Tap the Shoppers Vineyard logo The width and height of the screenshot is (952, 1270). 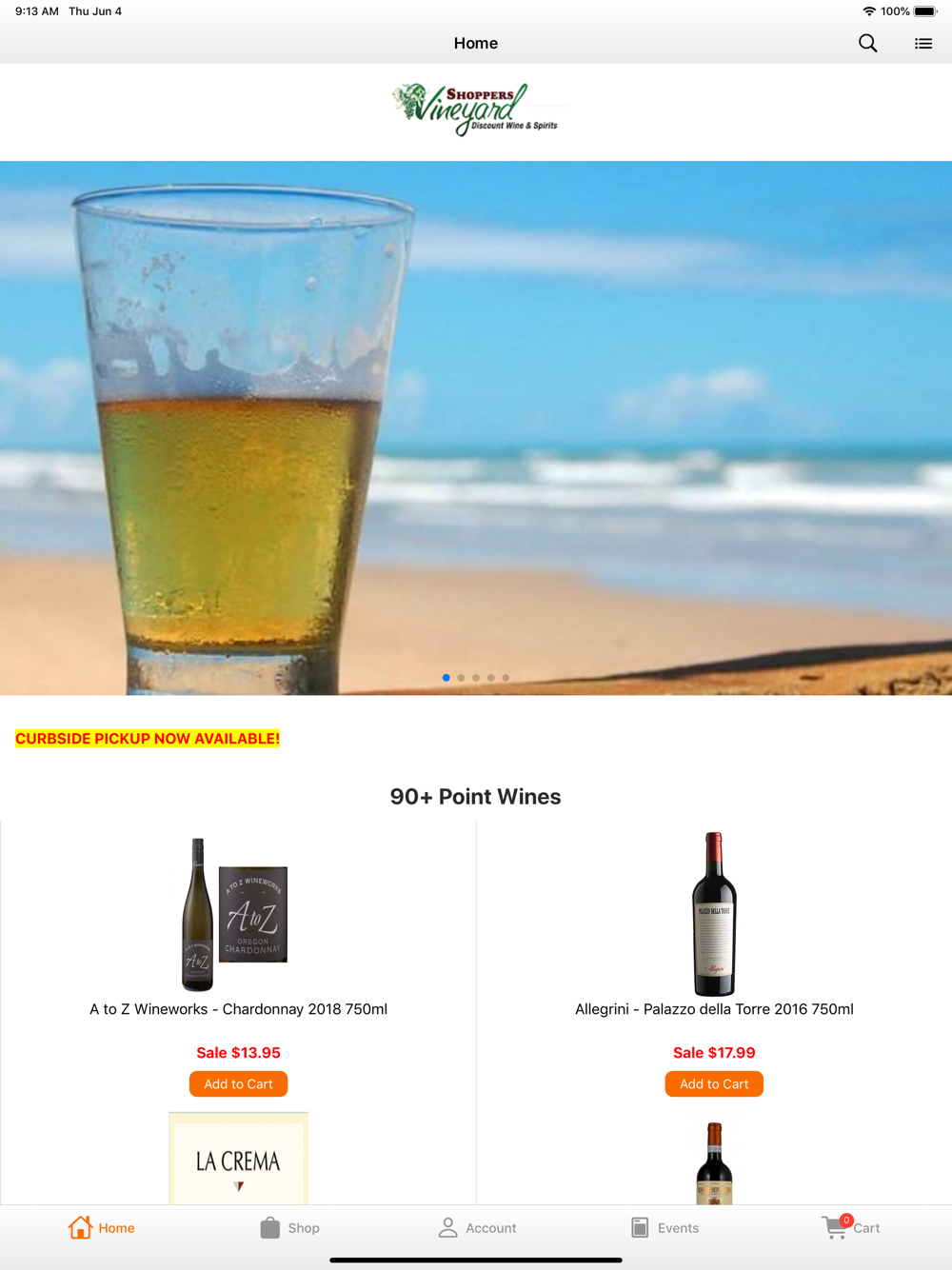click(476, 109)
